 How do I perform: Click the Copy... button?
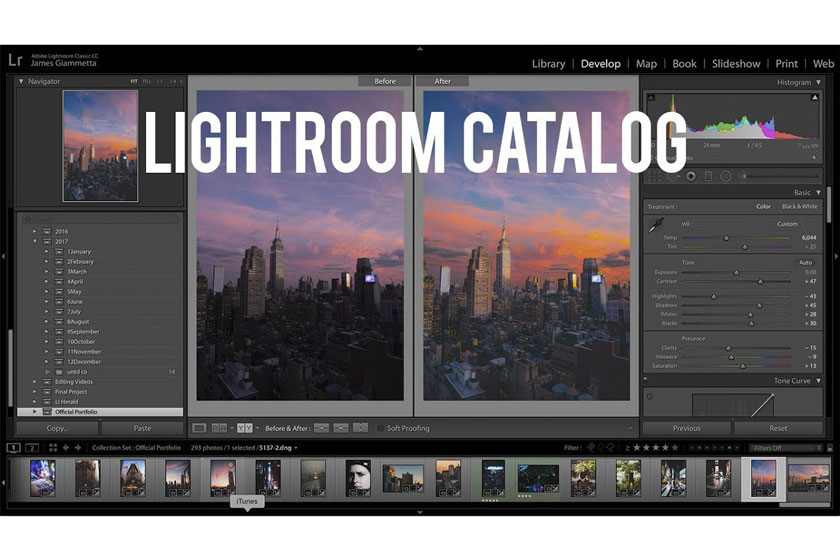coord(57,428)
